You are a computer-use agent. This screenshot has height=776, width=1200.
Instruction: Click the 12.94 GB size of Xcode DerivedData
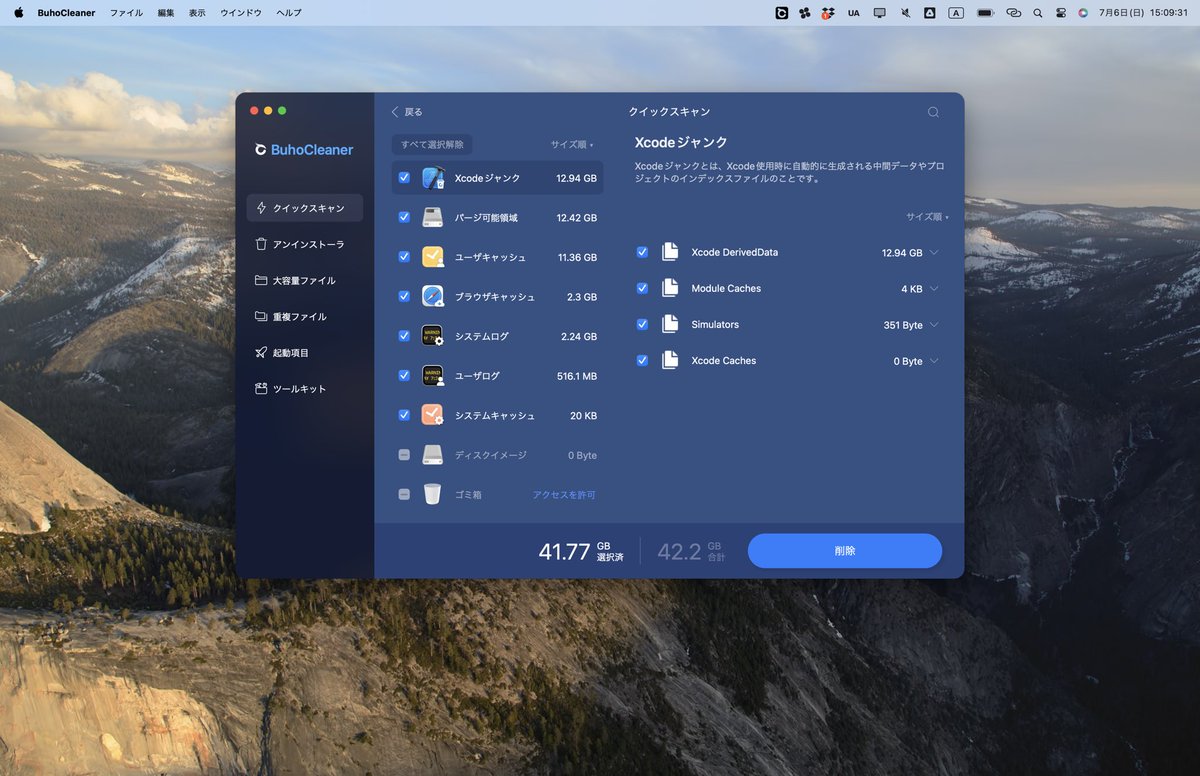[x=902, y=253]
